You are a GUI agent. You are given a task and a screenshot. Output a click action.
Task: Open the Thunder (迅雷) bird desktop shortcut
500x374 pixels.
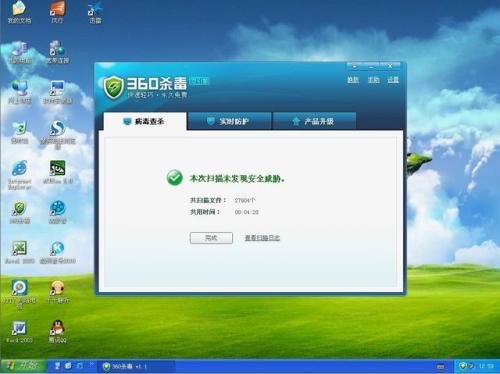[95, 12]
